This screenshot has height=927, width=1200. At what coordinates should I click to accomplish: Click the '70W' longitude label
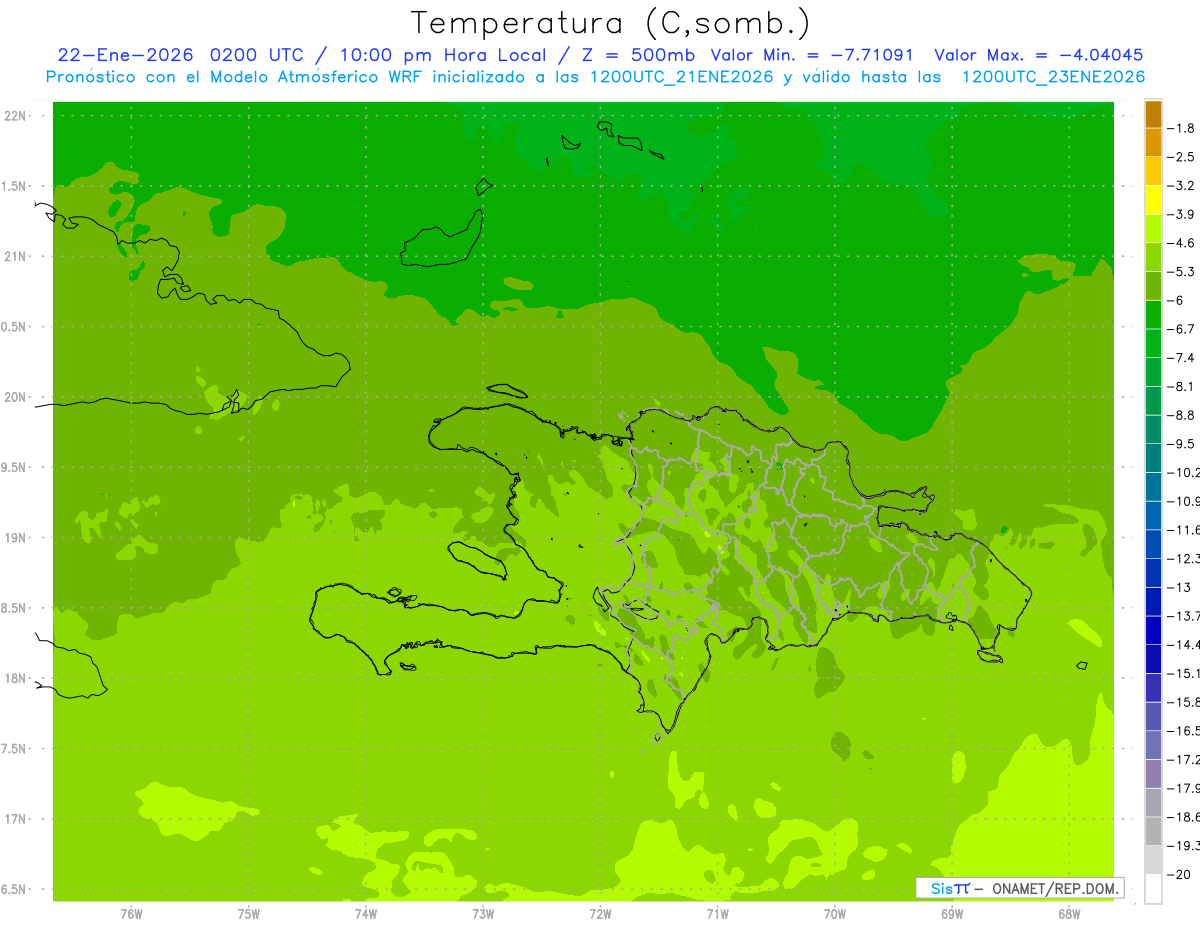tap(835, 913)
